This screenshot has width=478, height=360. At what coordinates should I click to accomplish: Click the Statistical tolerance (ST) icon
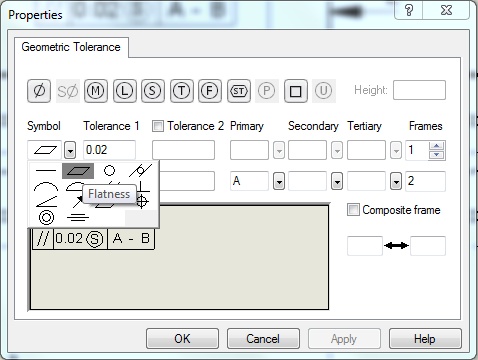tap(239, 91)
